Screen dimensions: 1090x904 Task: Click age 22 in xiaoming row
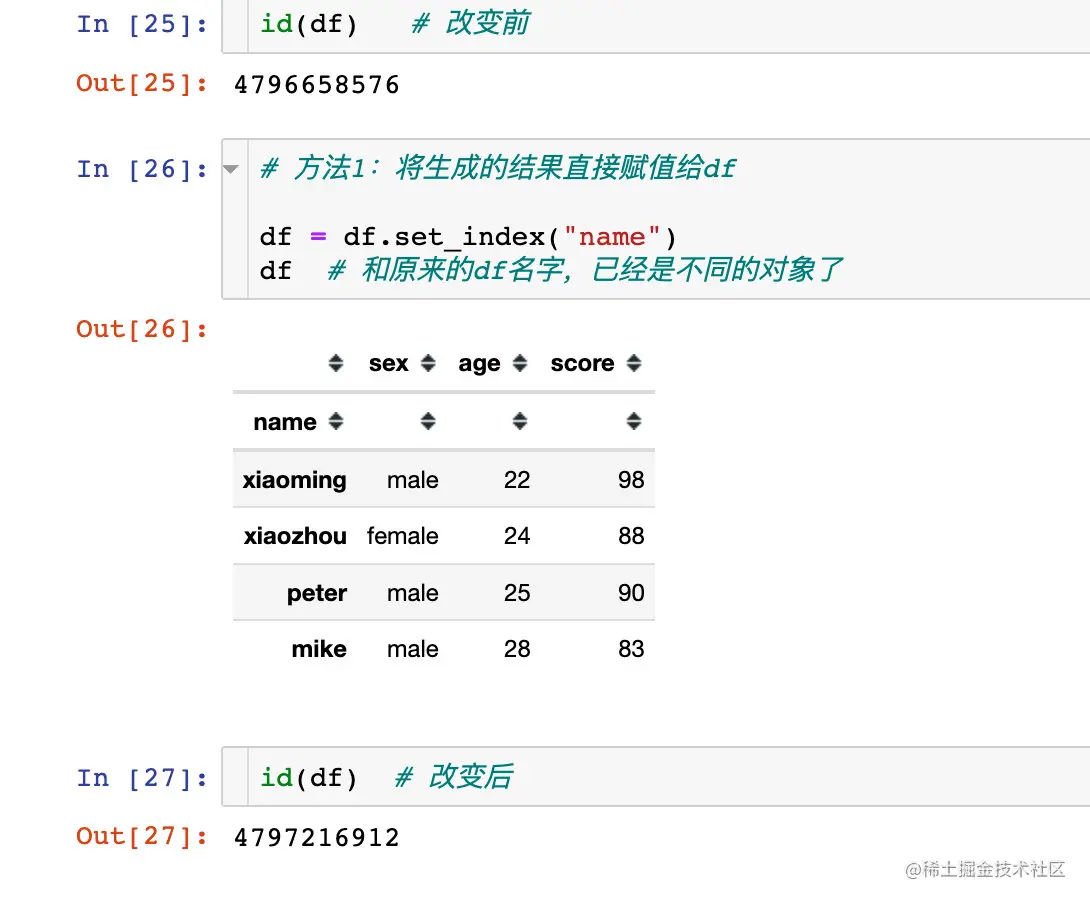(516, 480)
